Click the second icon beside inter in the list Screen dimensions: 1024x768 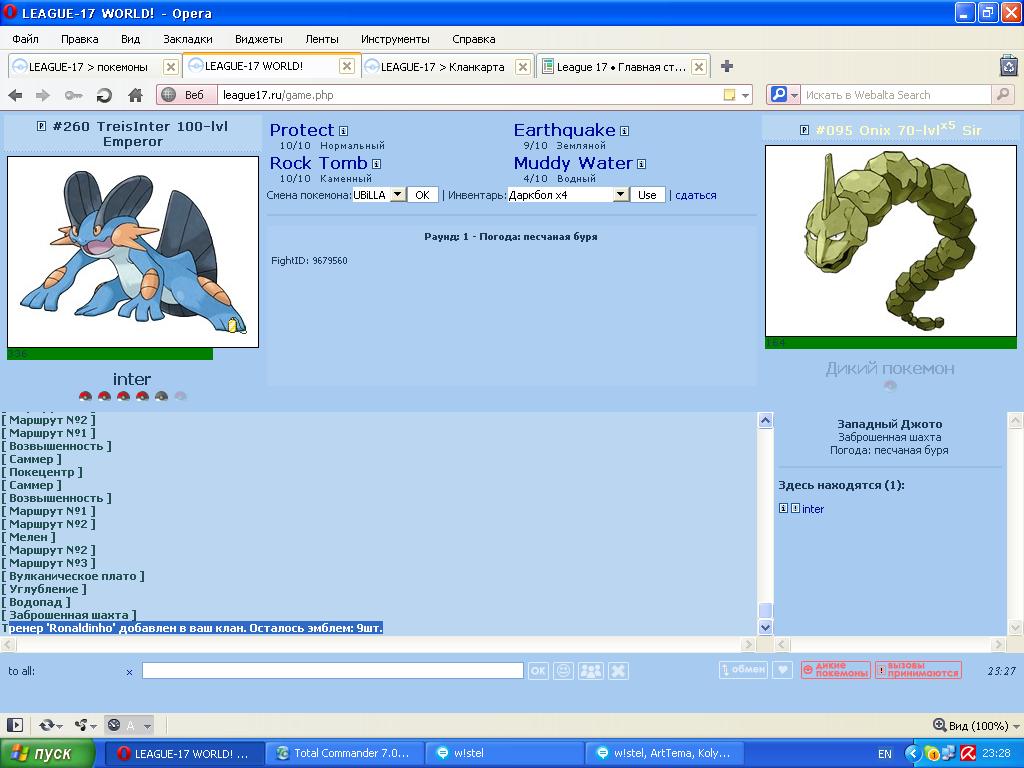tap(795, 508)
